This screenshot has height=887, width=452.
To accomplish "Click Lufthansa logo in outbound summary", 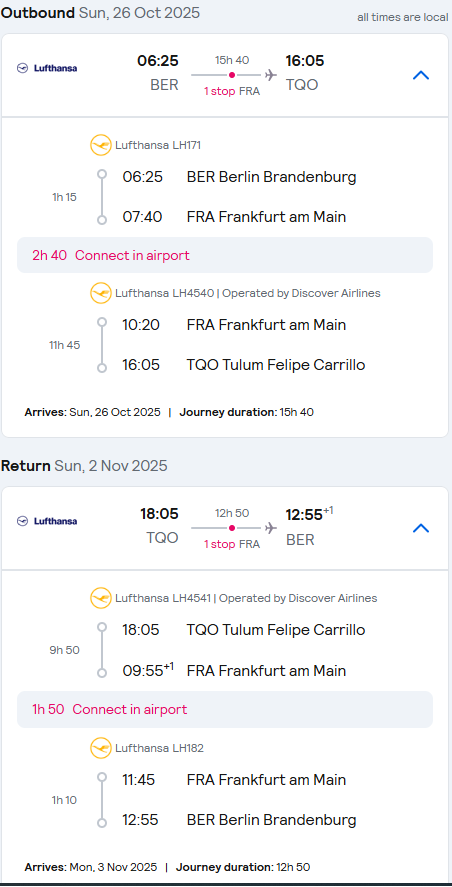I will (x=47, y=68).
